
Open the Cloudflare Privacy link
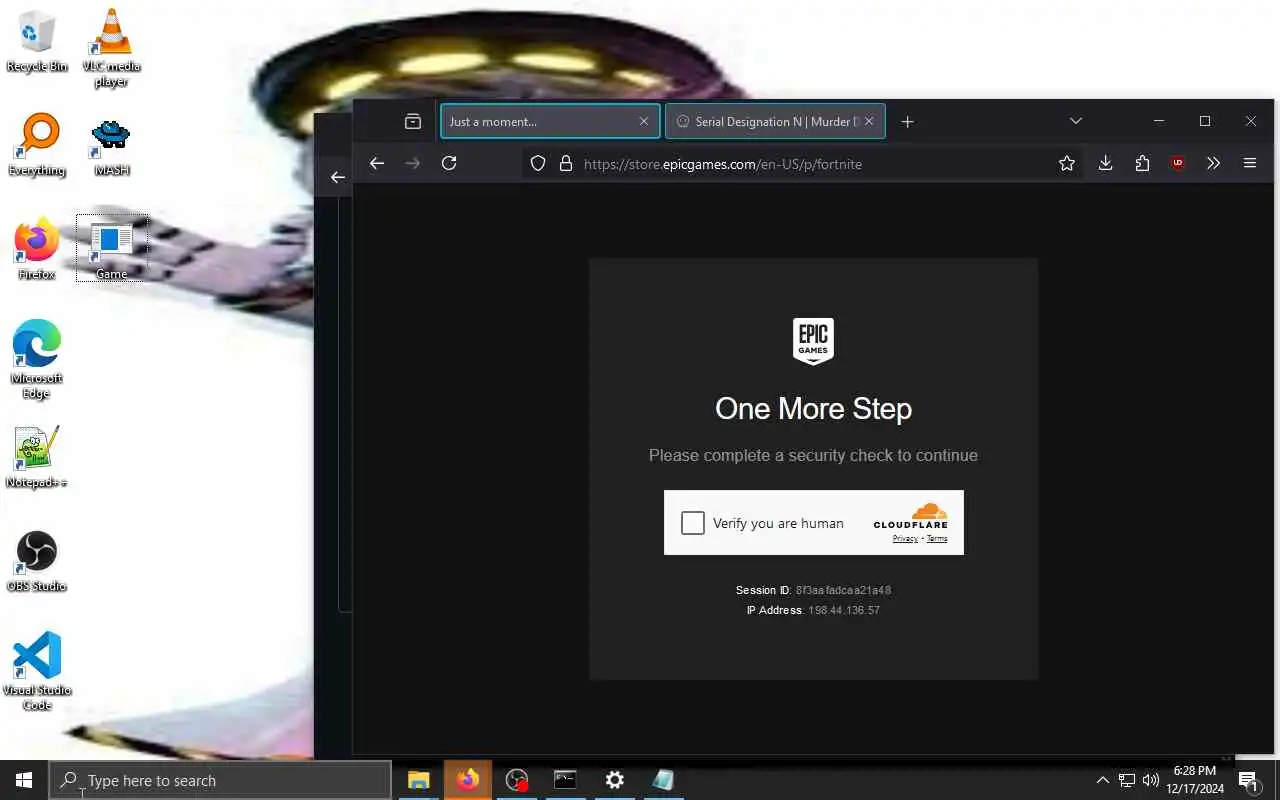pyautogui.click(x=905, y=539)
